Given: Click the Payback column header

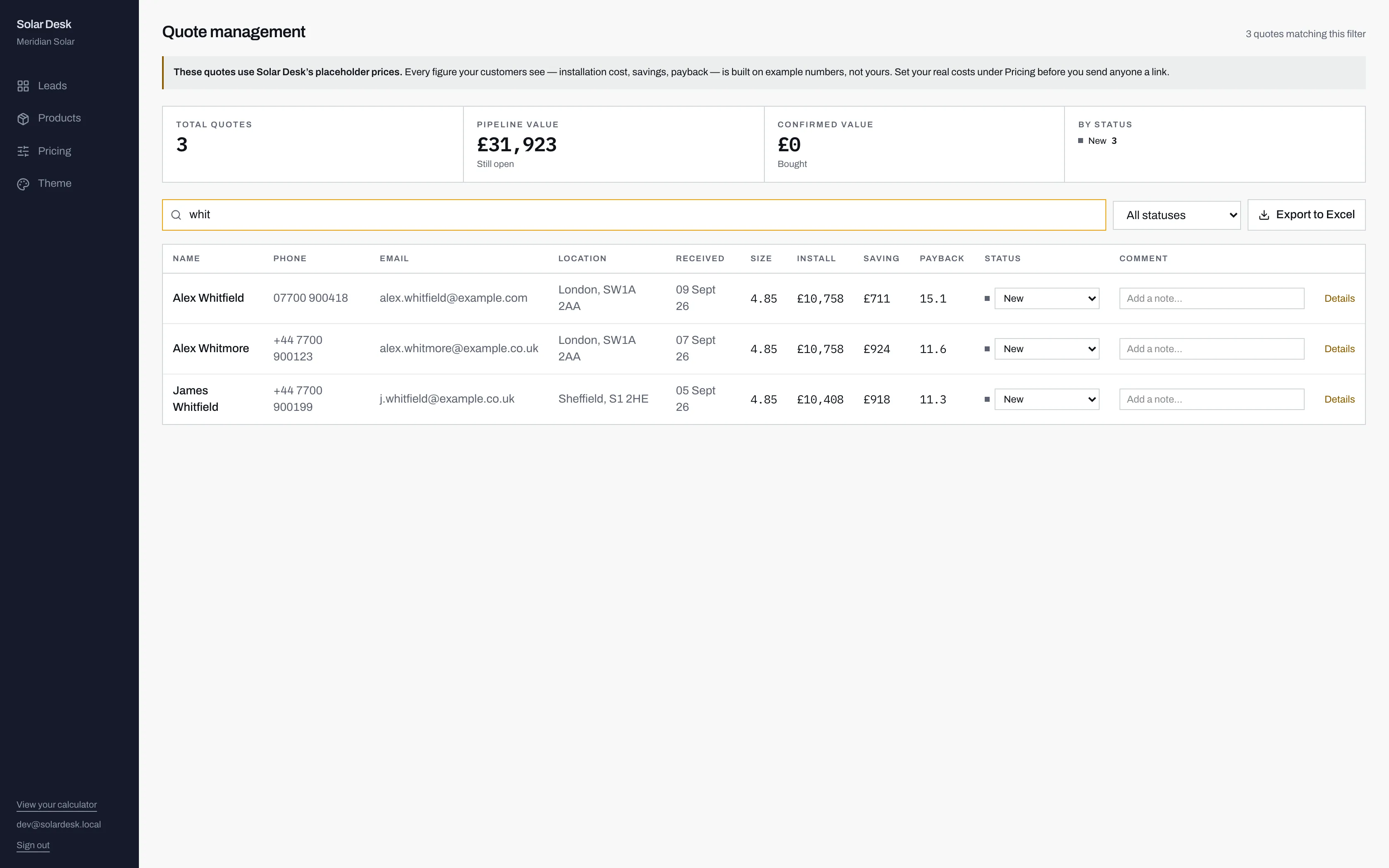Looking at the screenshot, I should coord(942,258).
